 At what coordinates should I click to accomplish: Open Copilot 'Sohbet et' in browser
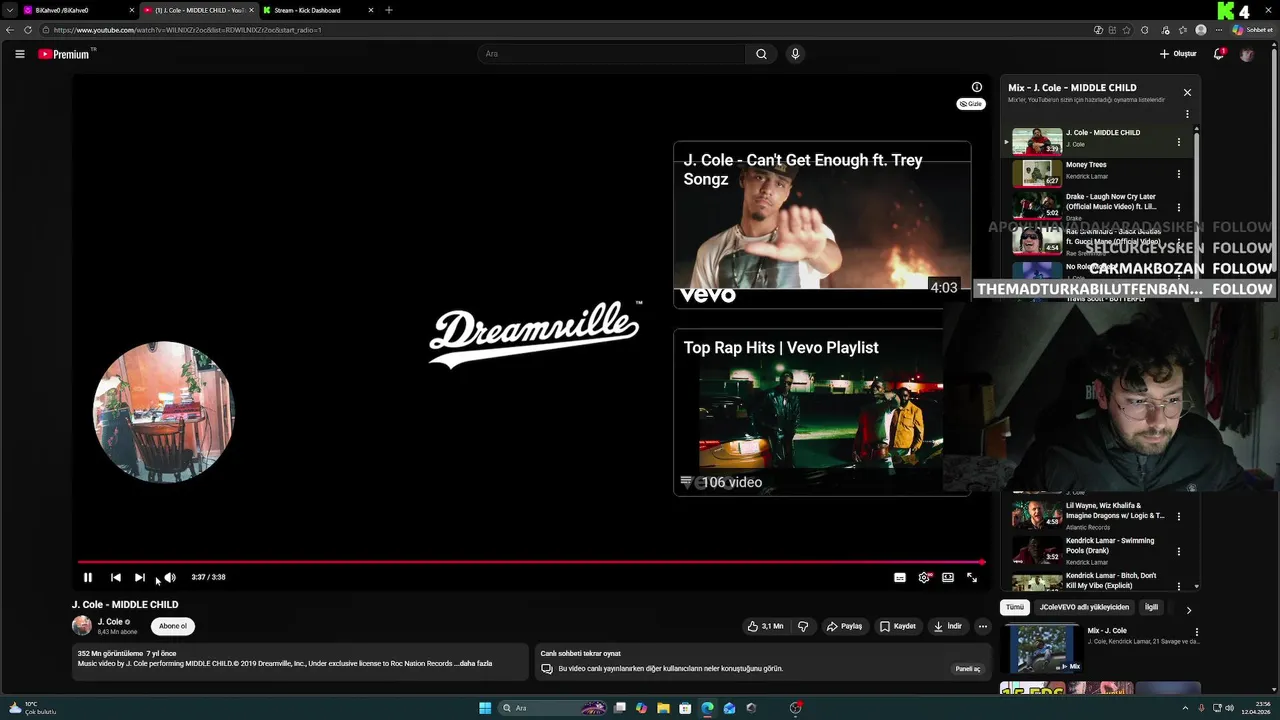tap(1251, 30)
